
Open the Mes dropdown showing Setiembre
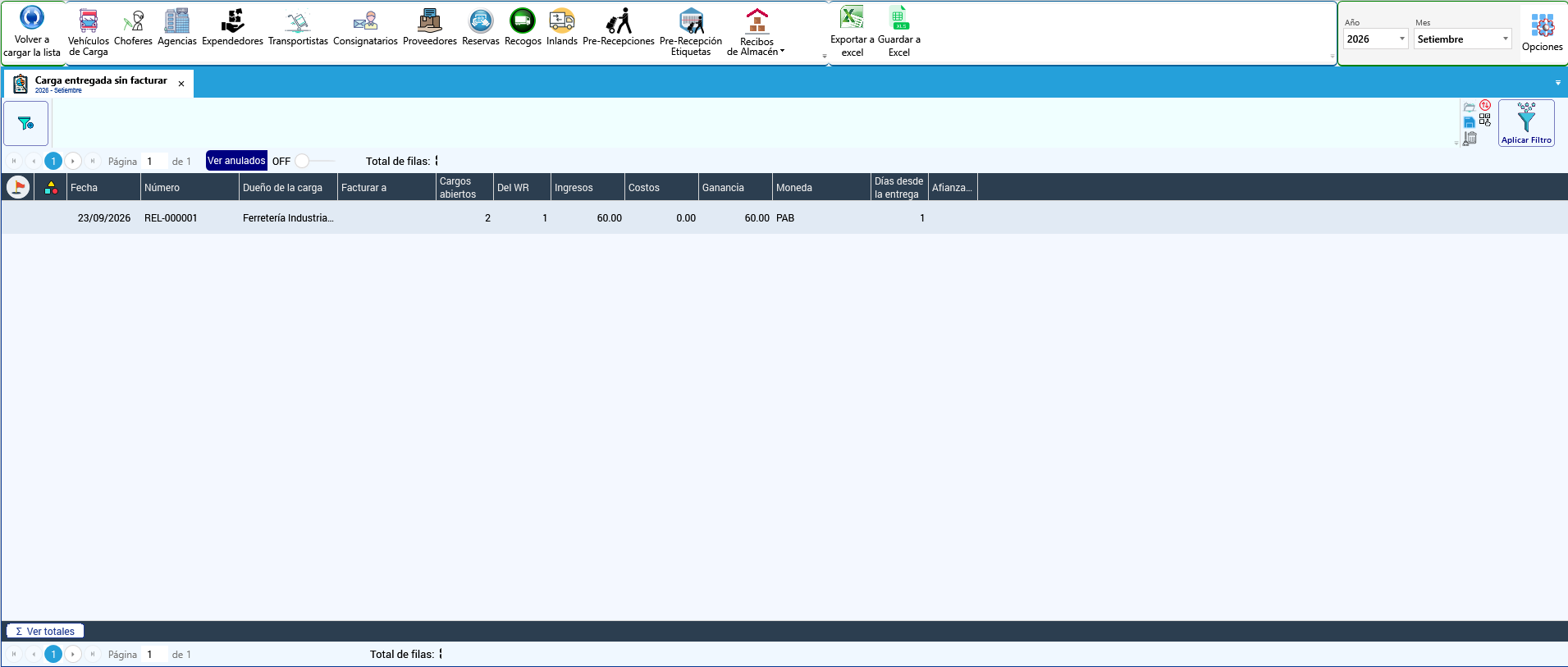(1462, 39)
